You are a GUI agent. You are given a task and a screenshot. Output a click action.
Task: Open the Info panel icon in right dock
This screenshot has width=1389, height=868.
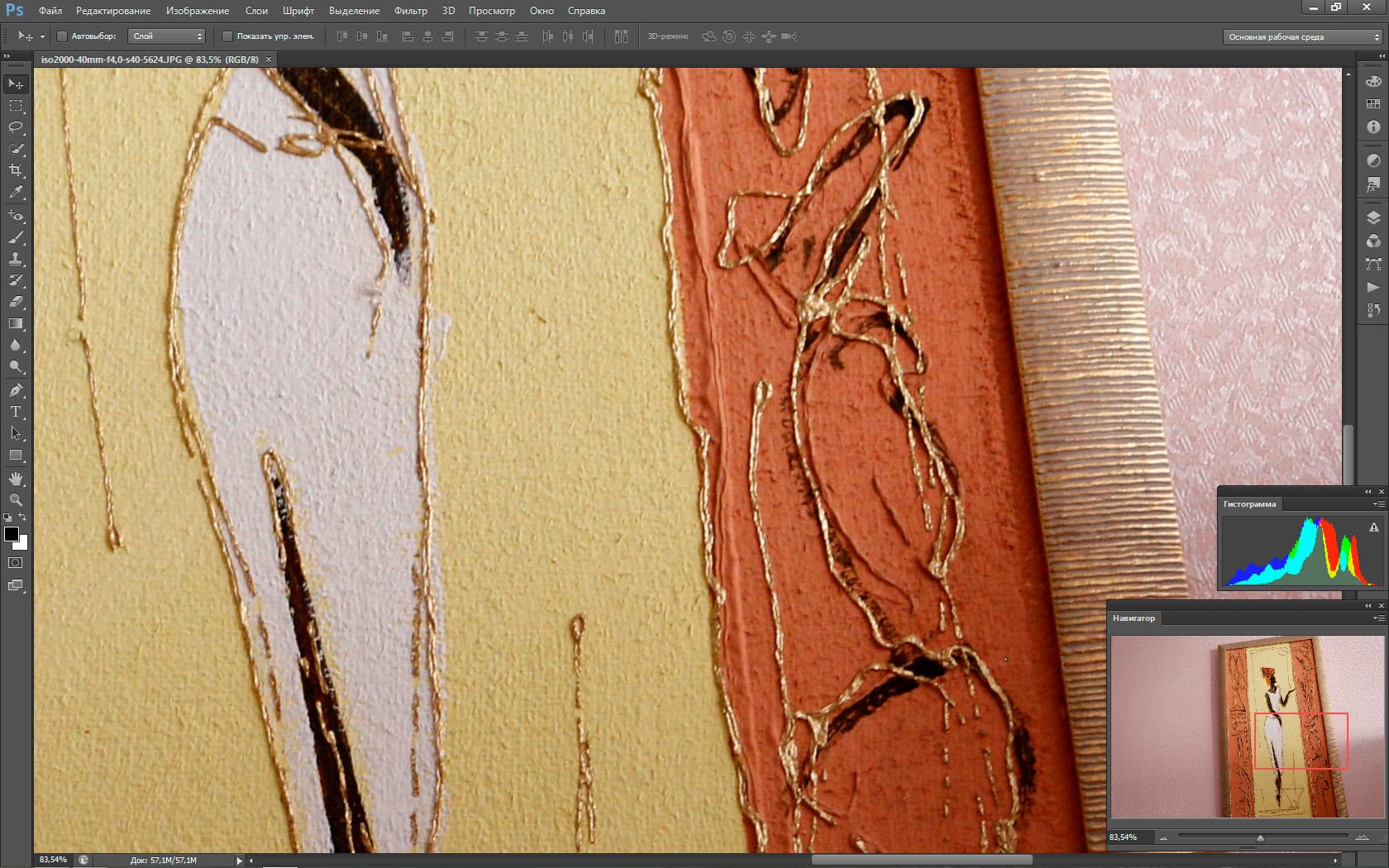(1373, 126)
